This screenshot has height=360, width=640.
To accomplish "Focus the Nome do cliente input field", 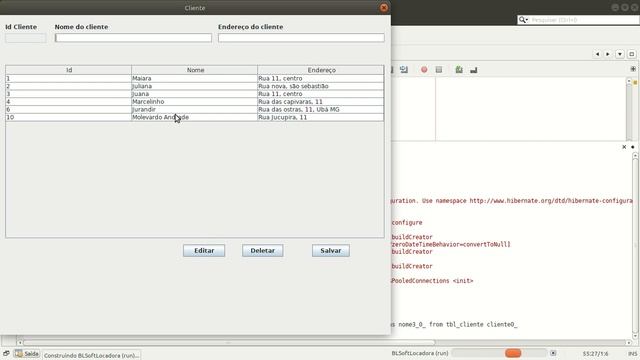I will pos(133,38).
